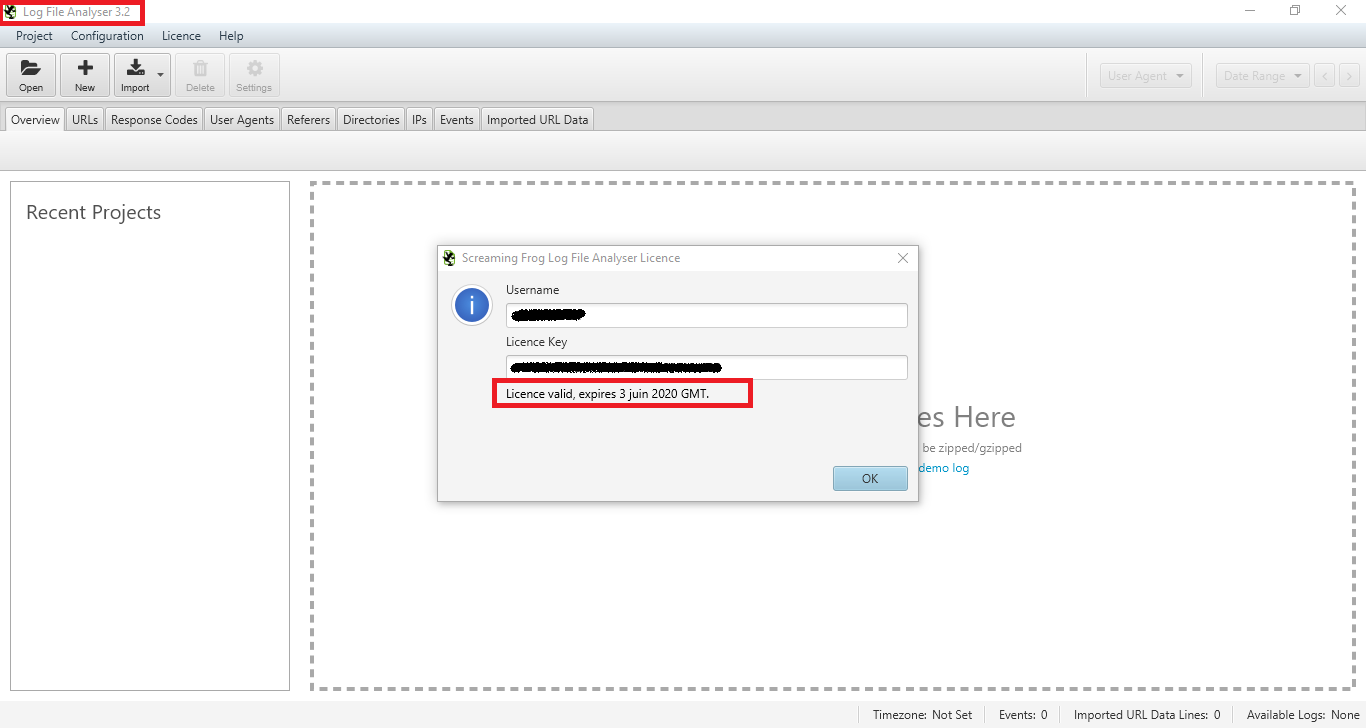Open the Date Range dropdown
The height and width of the screenshot is (728, 1366).
coord(1261,74)
